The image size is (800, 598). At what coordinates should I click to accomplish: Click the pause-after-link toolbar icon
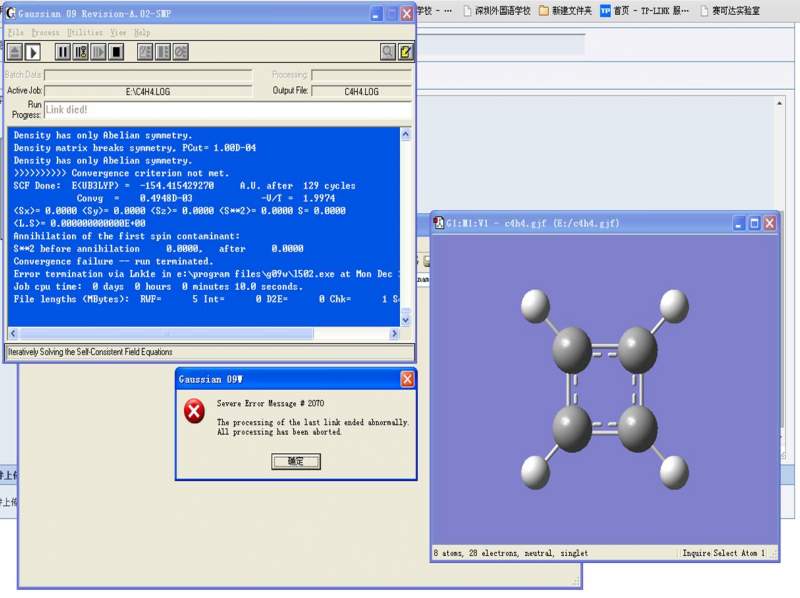tap(81, 52)
